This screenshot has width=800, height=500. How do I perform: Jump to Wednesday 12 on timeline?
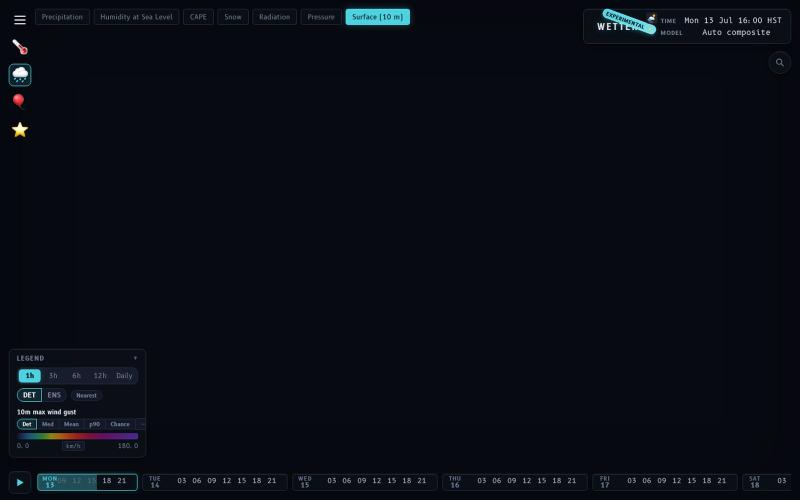[377, 481]
